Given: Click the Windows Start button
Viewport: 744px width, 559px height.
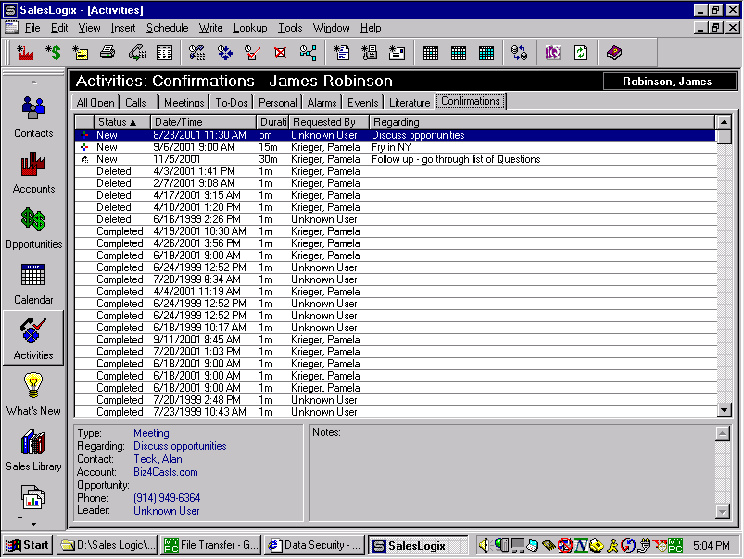Looking at the screenshot, I should pyautogui.click(x=28, y=545).
